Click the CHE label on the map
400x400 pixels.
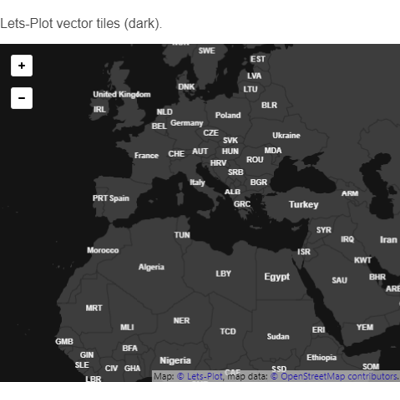coord(176,154)
